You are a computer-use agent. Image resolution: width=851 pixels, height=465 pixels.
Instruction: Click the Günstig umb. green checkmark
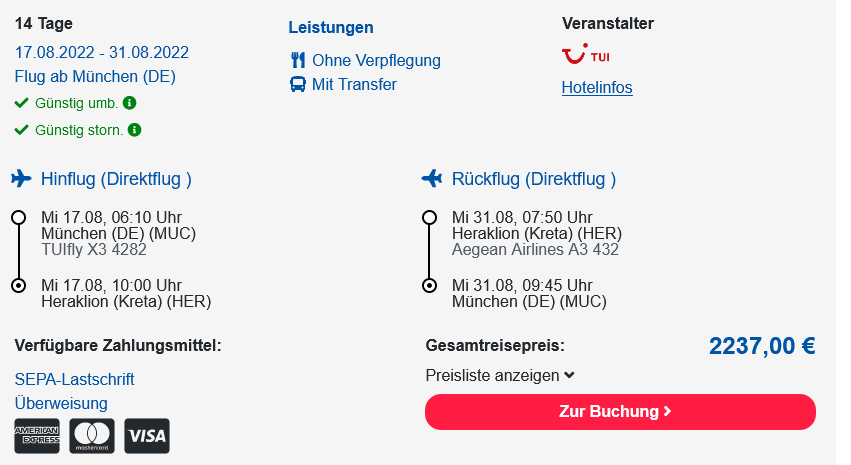click(21, 103)
